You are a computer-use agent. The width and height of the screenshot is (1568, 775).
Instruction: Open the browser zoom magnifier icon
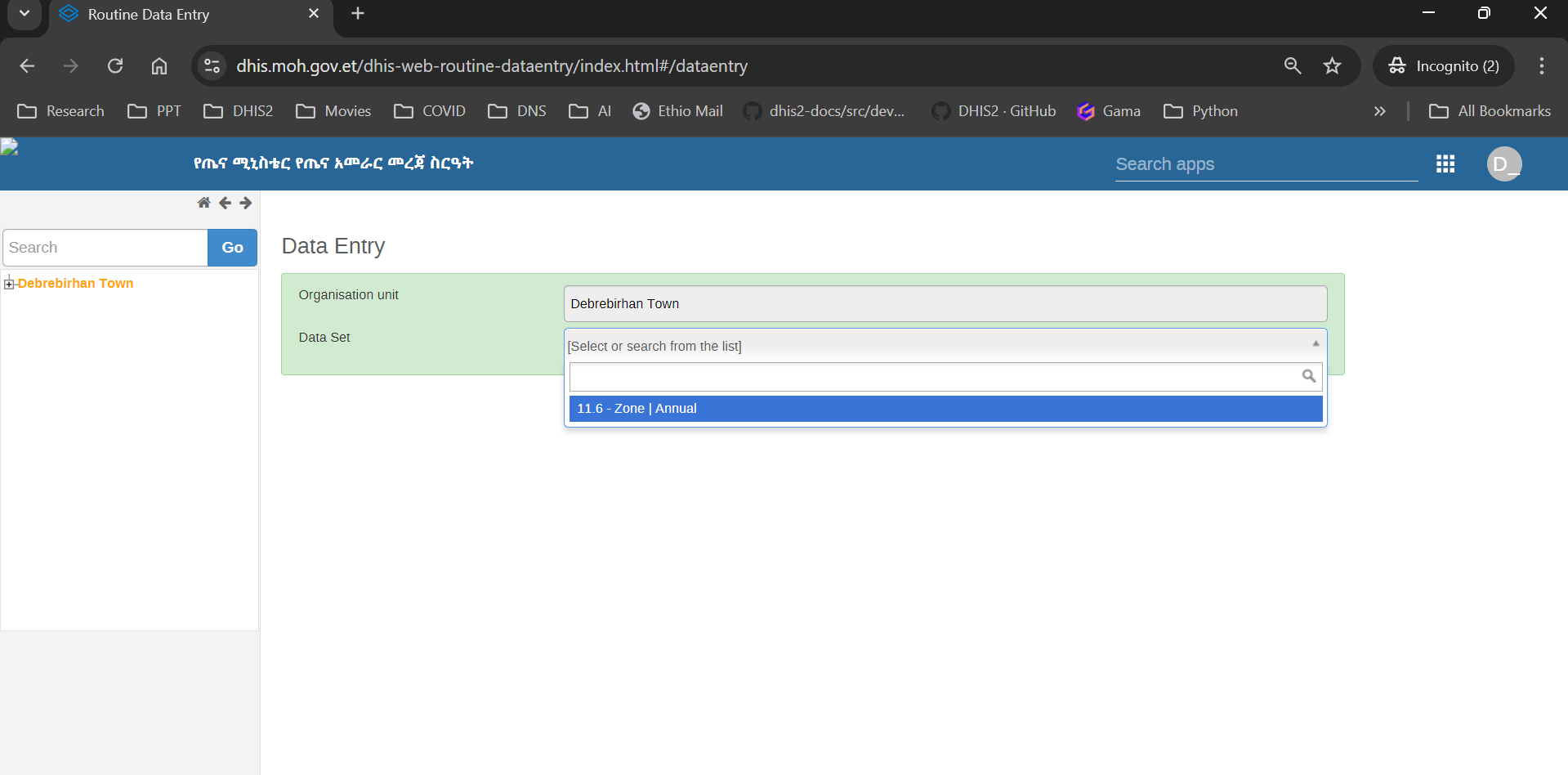point(1293,66)
